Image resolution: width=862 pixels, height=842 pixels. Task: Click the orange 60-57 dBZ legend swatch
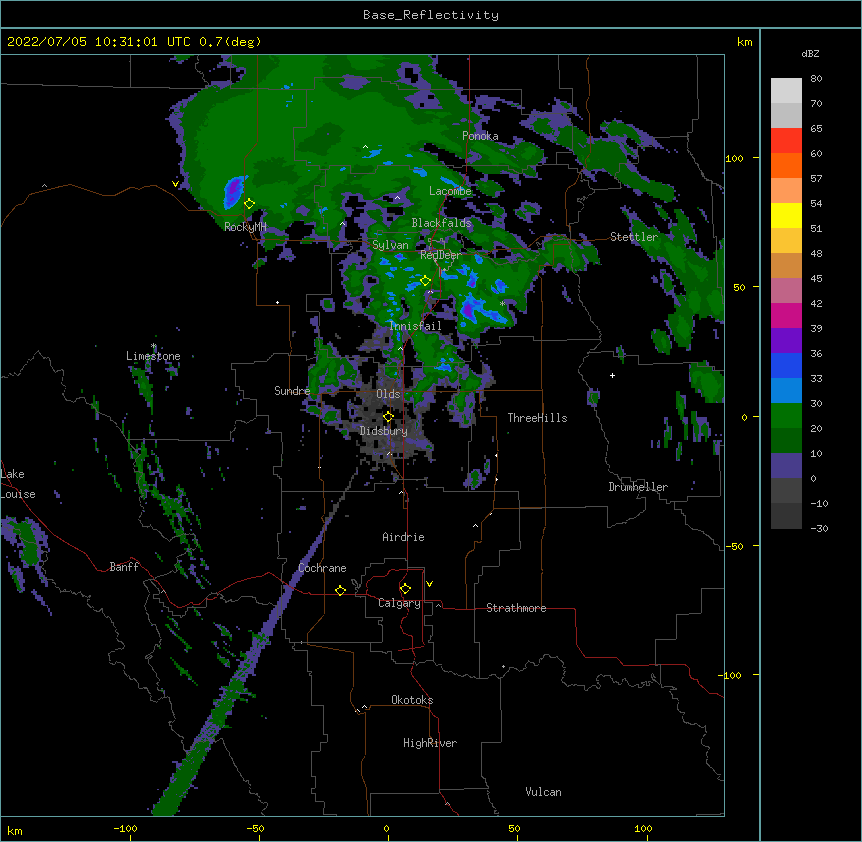click(x=786, y=165)
